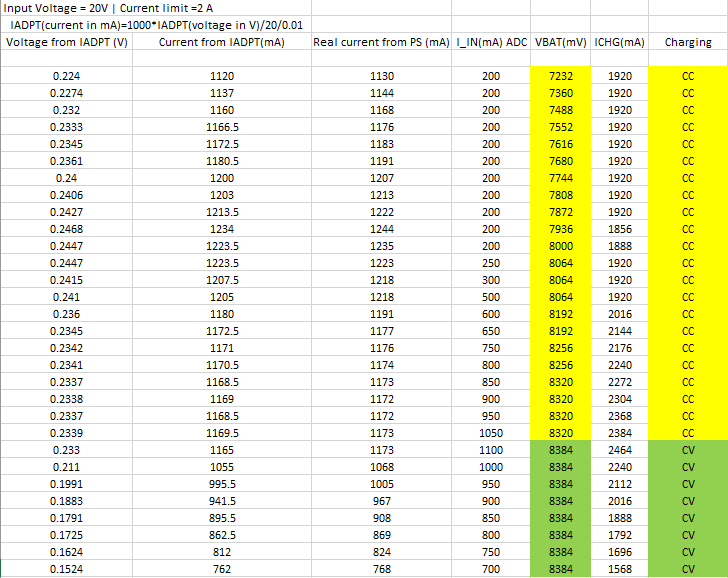Select the 'Charging' column header

pyautogui.click(x=688, y=42)
